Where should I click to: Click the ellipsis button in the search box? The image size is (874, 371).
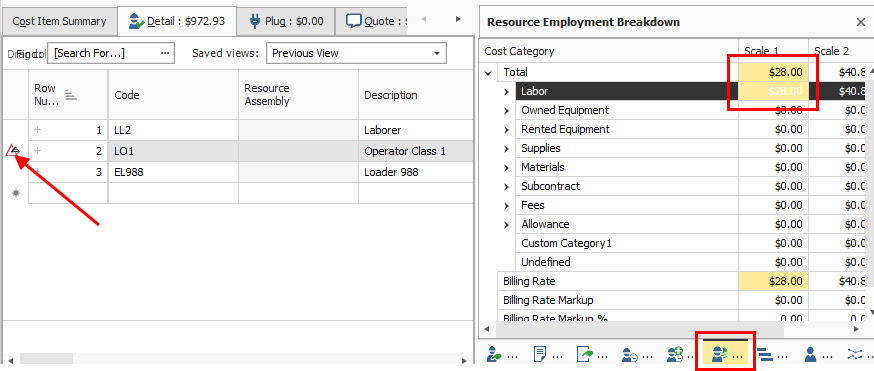[x=164, y=53]
